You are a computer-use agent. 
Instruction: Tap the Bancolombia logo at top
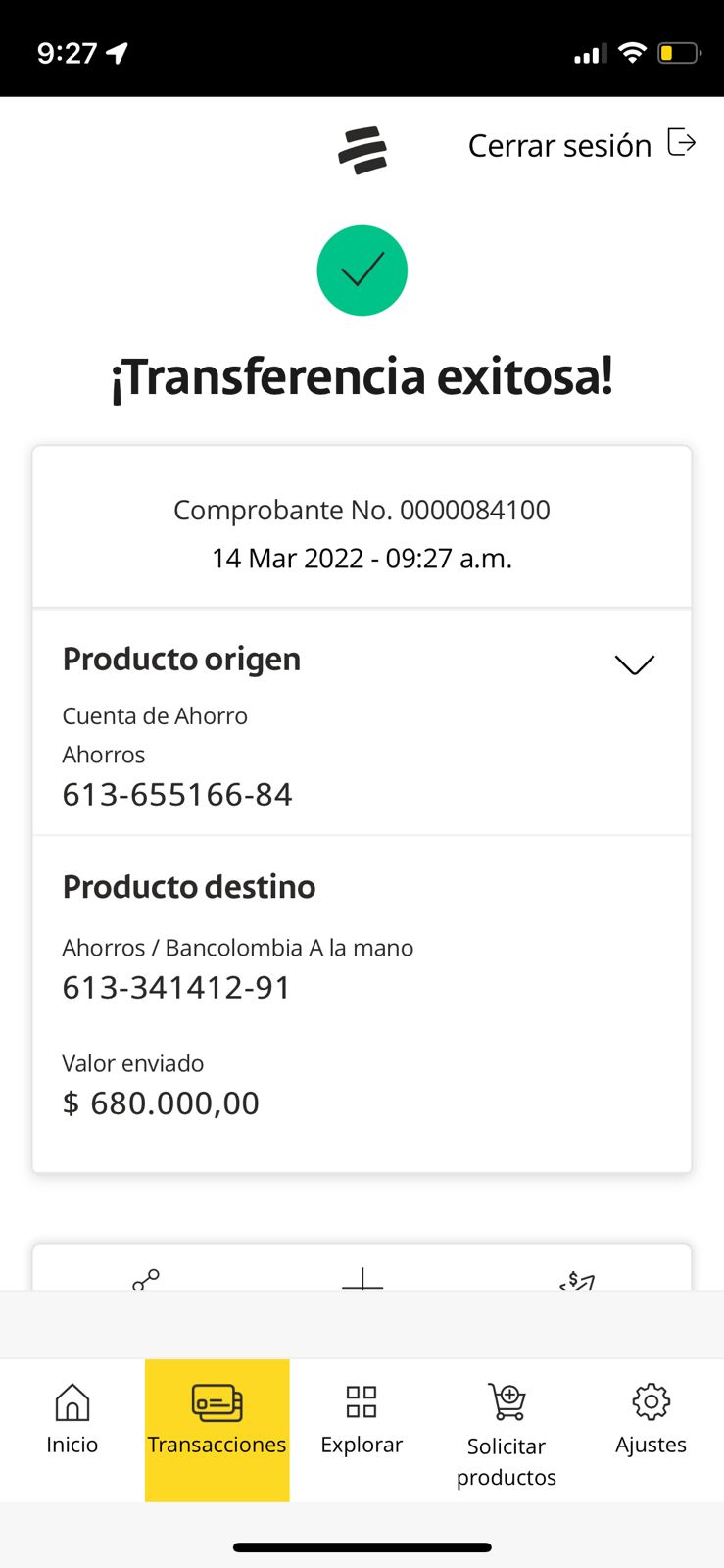coord(362,151)
